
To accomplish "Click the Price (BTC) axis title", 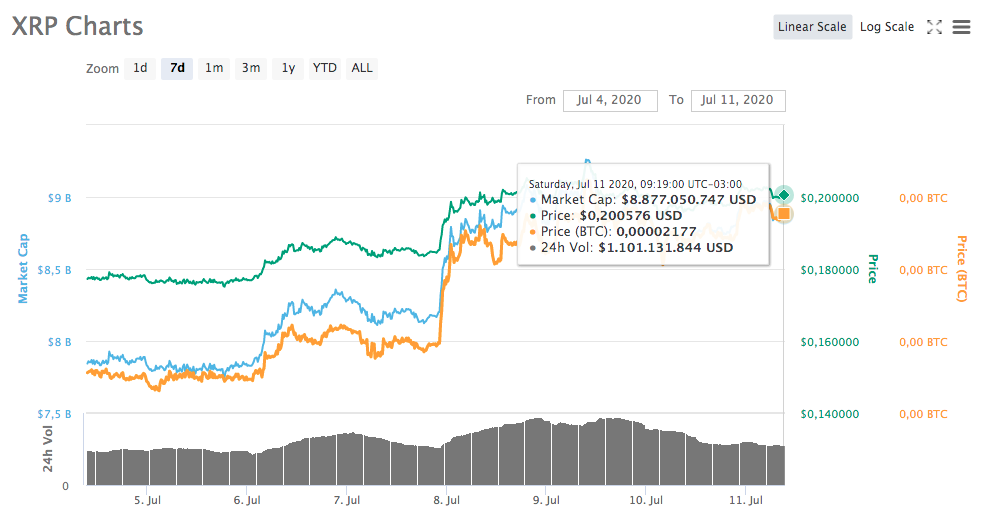I will coord(962,268).
